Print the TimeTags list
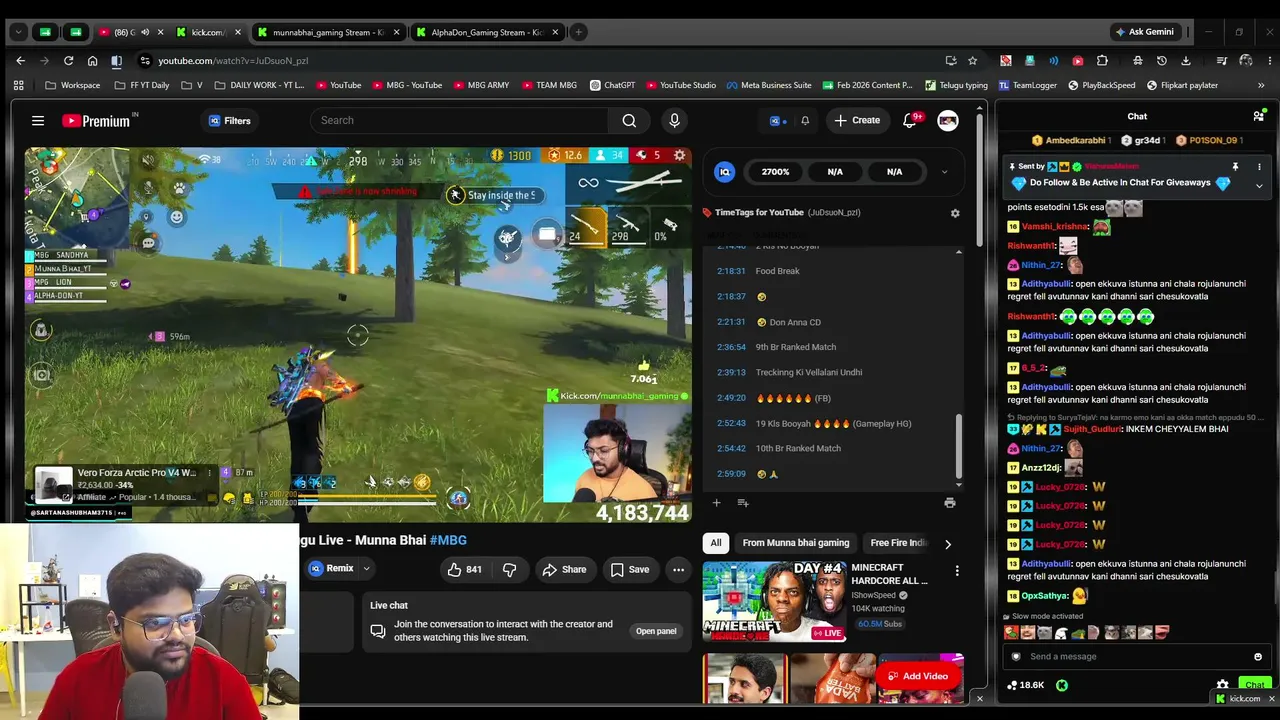1280x720 pixels. [x=949, y=503]
